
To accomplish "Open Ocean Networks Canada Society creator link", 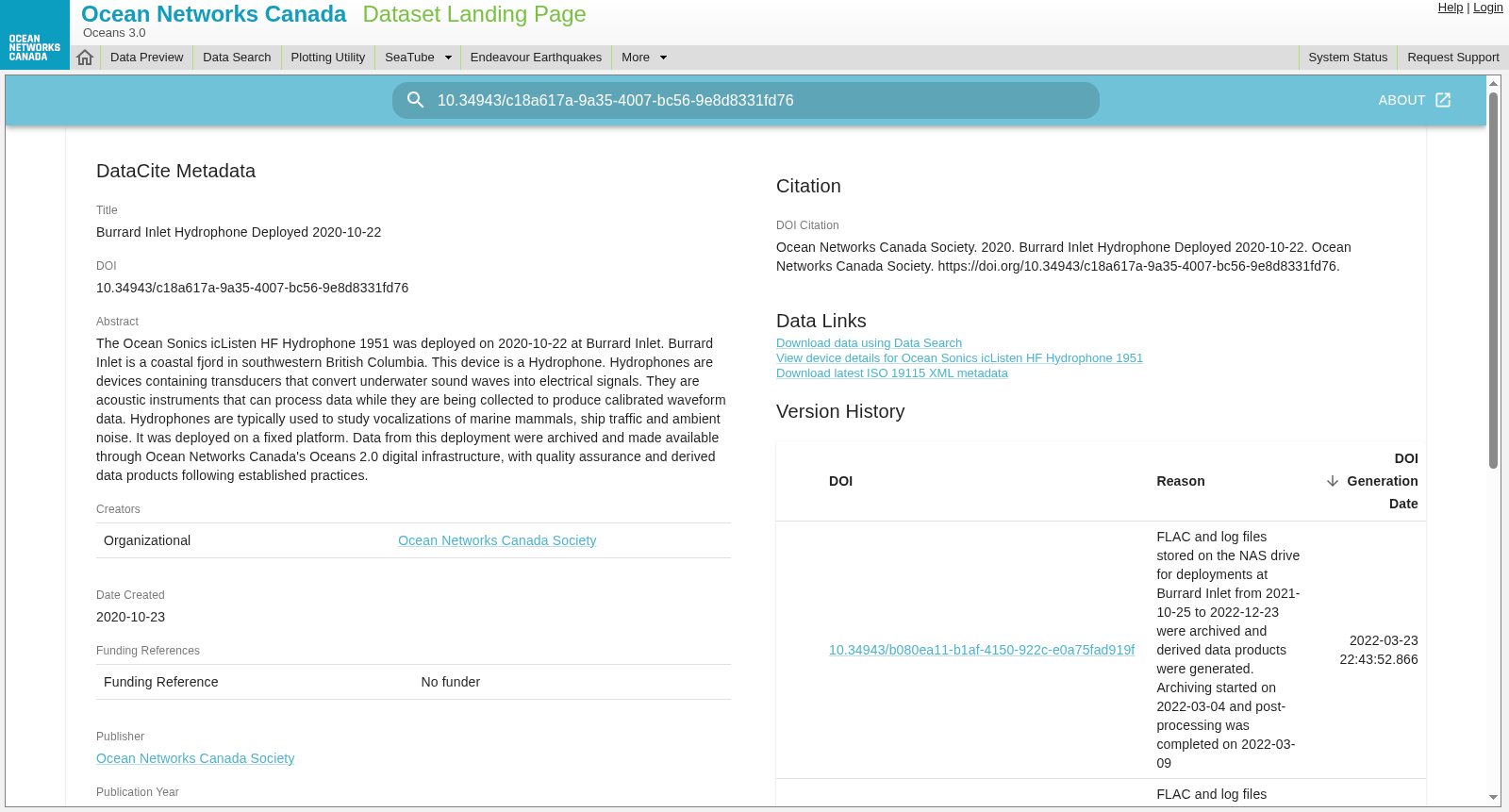I will click(497, 540).
